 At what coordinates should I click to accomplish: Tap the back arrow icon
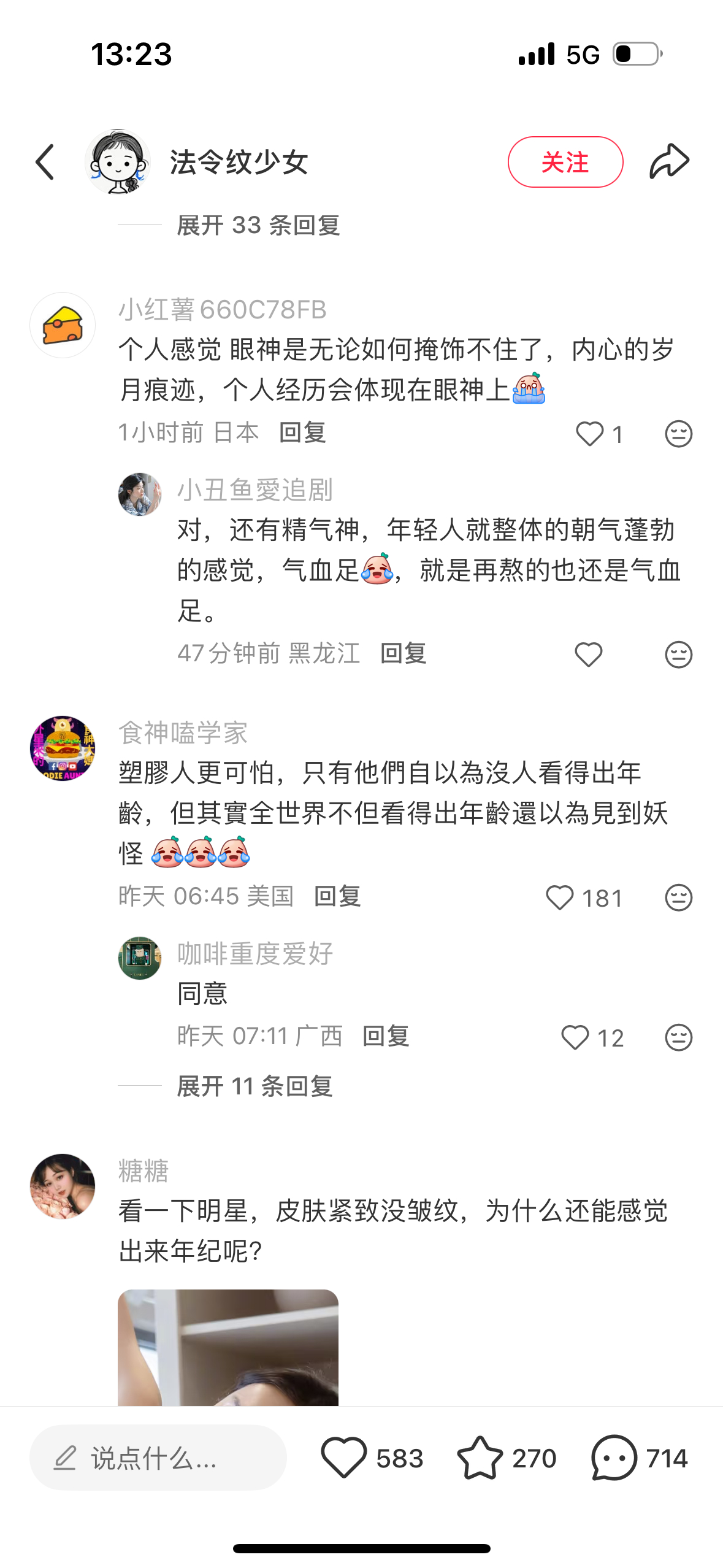pyautogui.click(x=45, y=162)
